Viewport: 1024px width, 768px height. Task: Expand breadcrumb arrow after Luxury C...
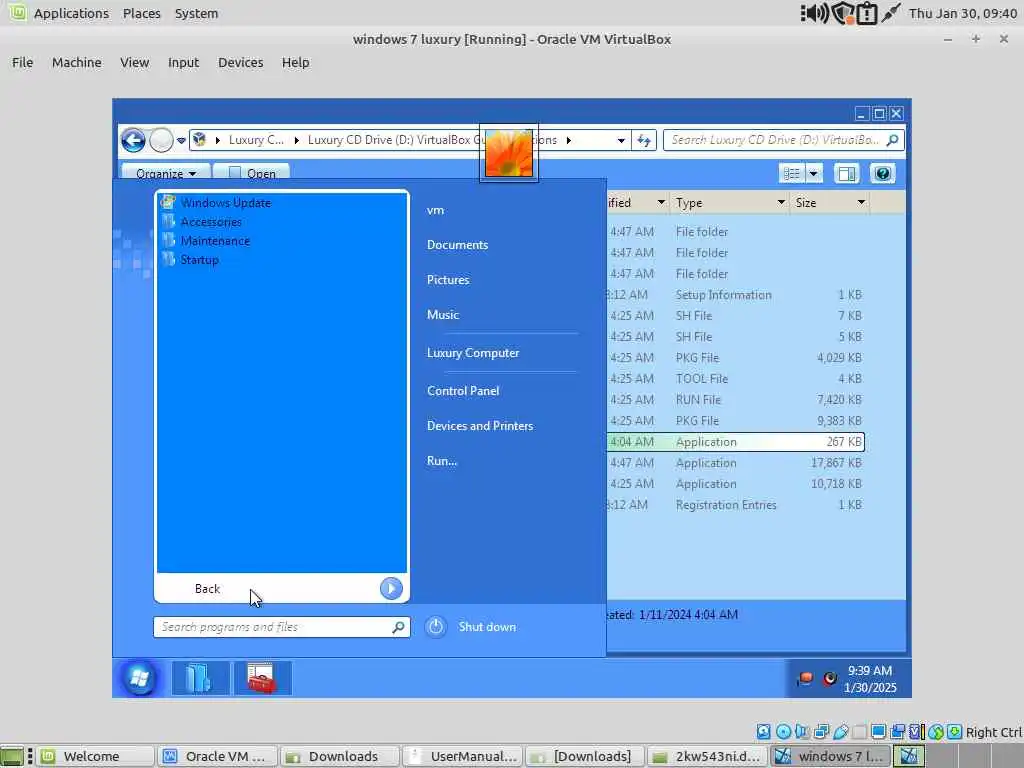click(296, 140)
